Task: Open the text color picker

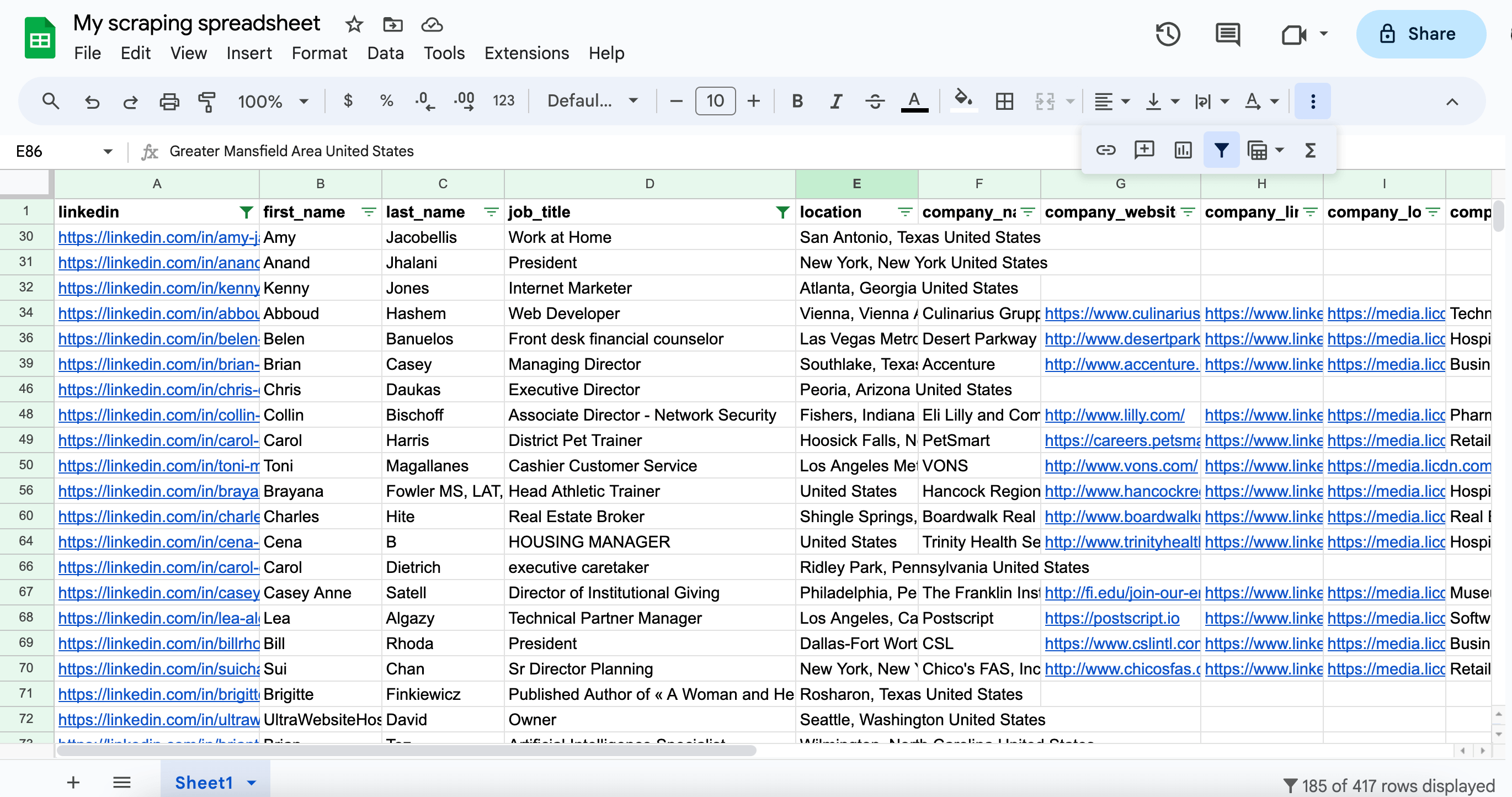Action: pyautogui.click(x=914, y=101)
